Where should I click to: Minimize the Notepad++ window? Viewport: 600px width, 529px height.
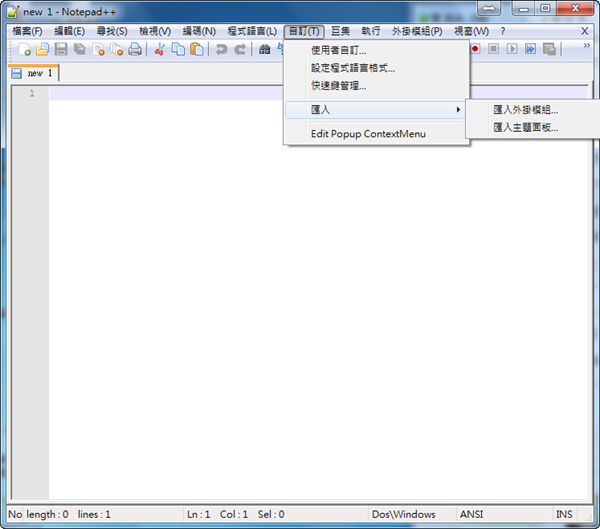[524, 8]
